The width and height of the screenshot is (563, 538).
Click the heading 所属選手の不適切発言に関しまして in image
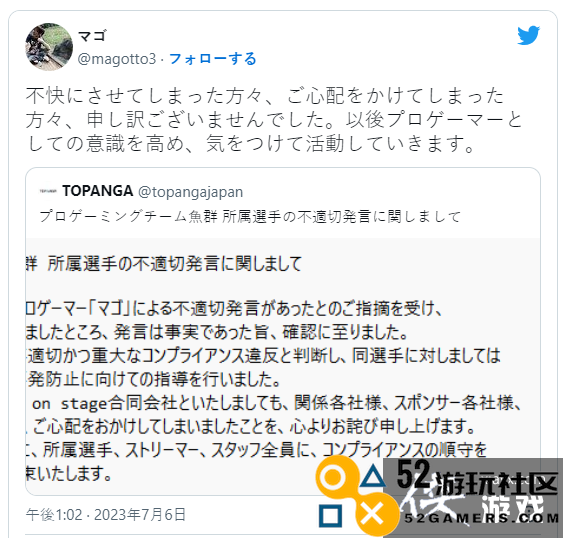tap(175, 264)
